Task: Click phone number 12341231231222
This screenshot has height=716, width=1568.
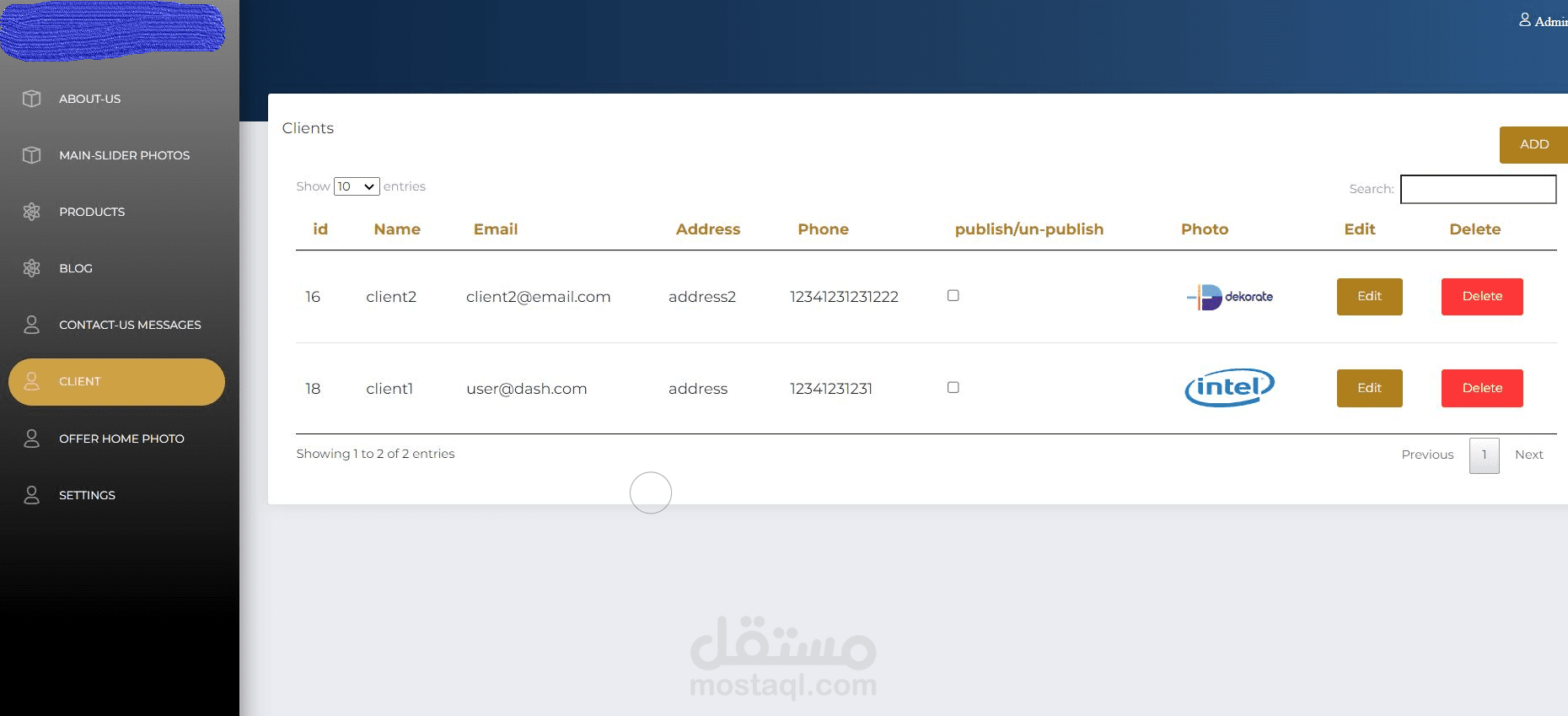Action: [x=844, y=297]
